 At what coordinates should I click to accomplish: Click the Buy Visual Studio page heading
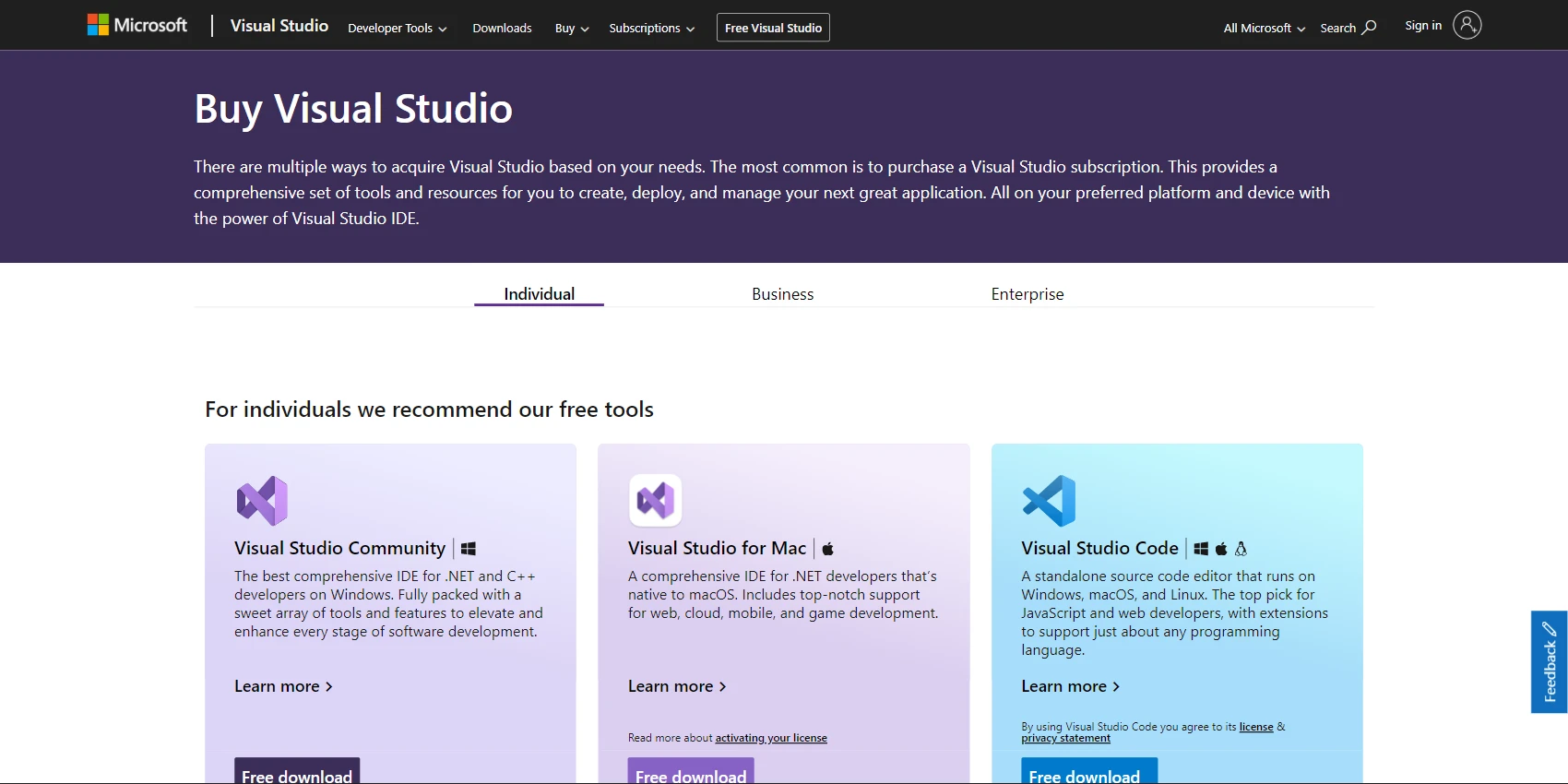[x=353, y=109]
